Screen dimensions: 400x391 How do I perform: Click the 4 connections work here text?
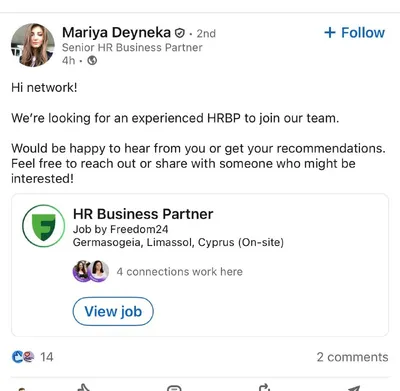(180, 272)
